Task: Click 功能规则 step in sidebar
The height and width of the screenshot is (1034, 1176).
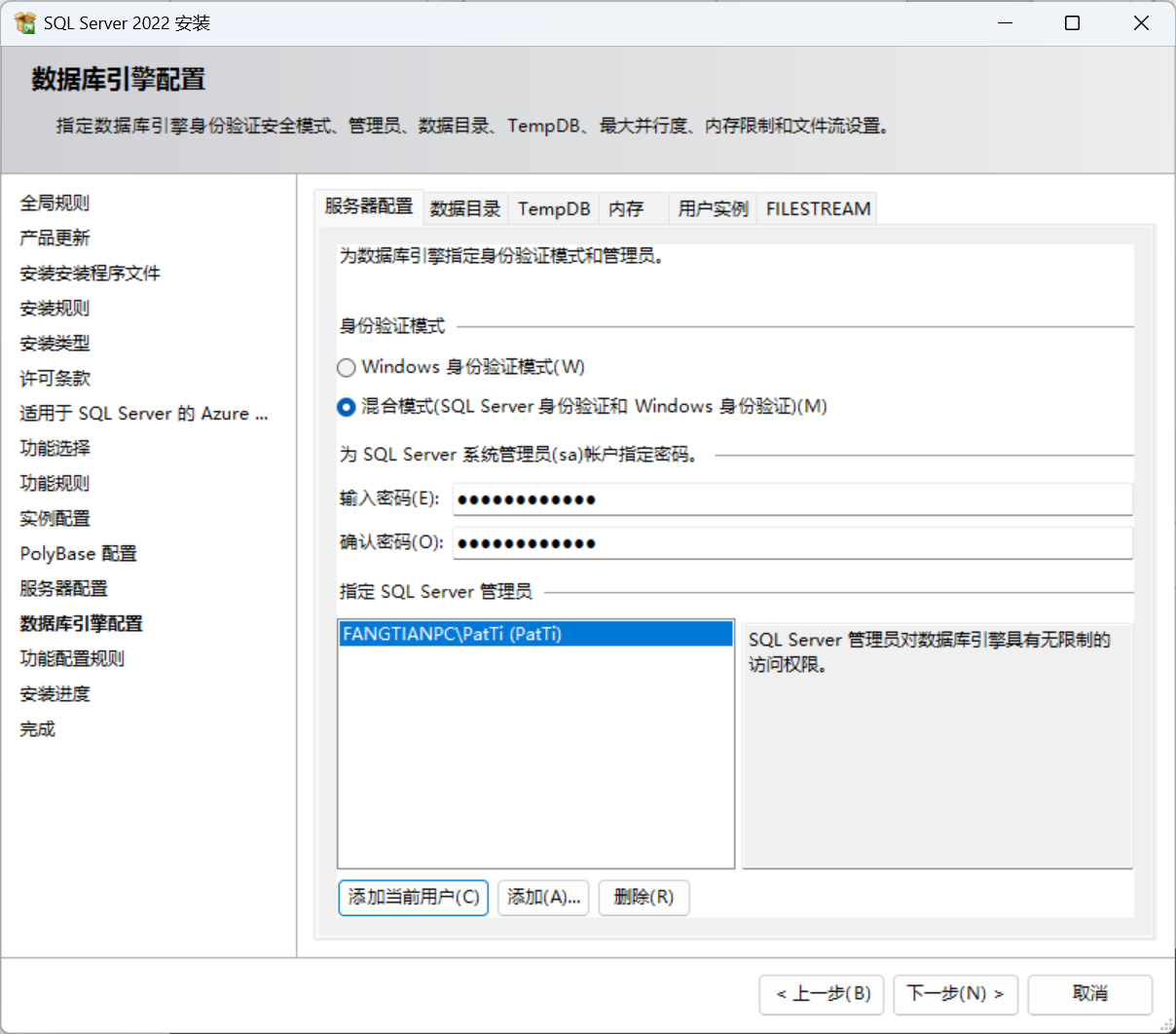Action: tap(55, 483)
